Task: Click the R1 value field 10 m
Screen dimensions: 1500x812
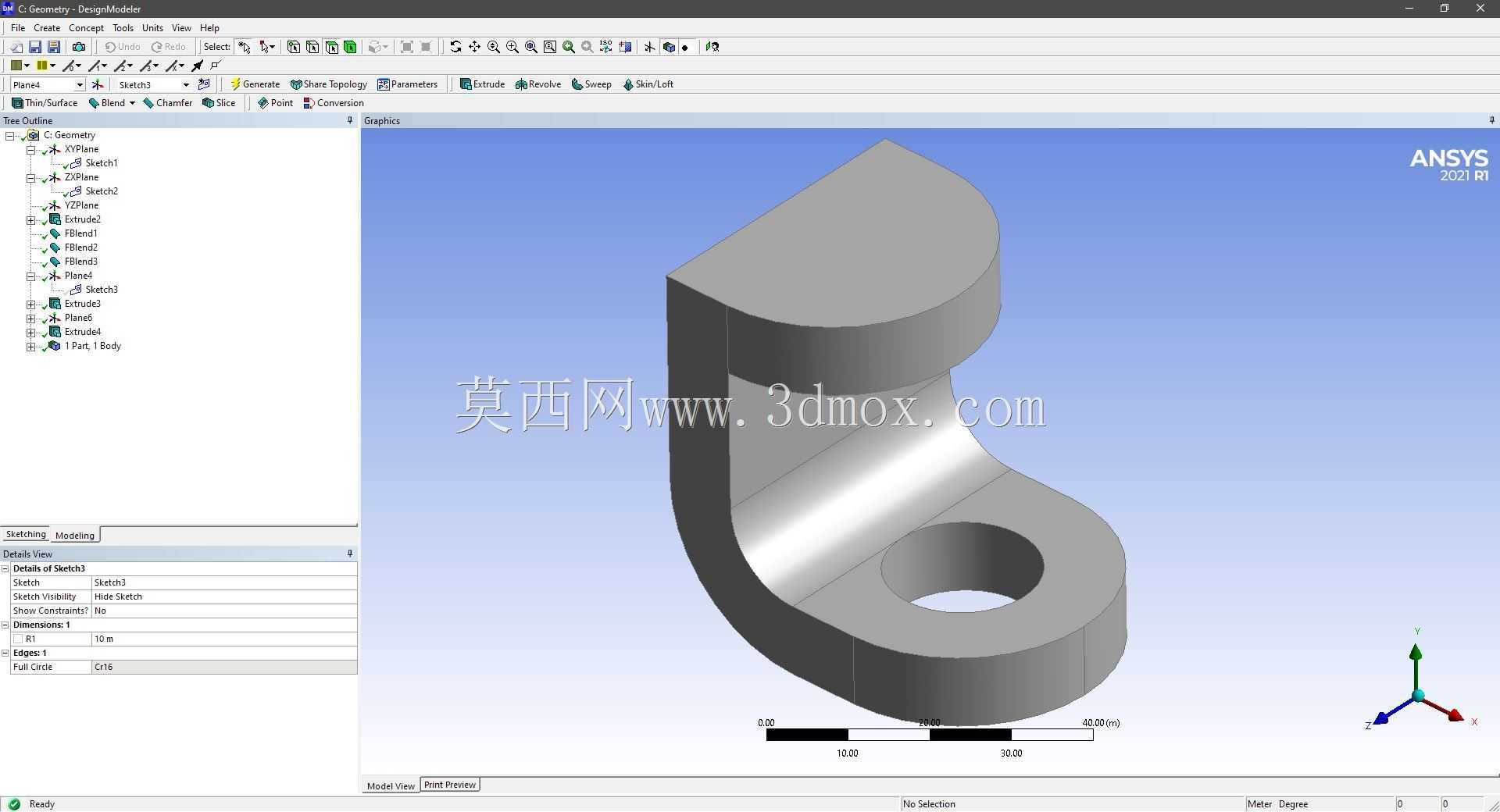Action: coord(224,639)
